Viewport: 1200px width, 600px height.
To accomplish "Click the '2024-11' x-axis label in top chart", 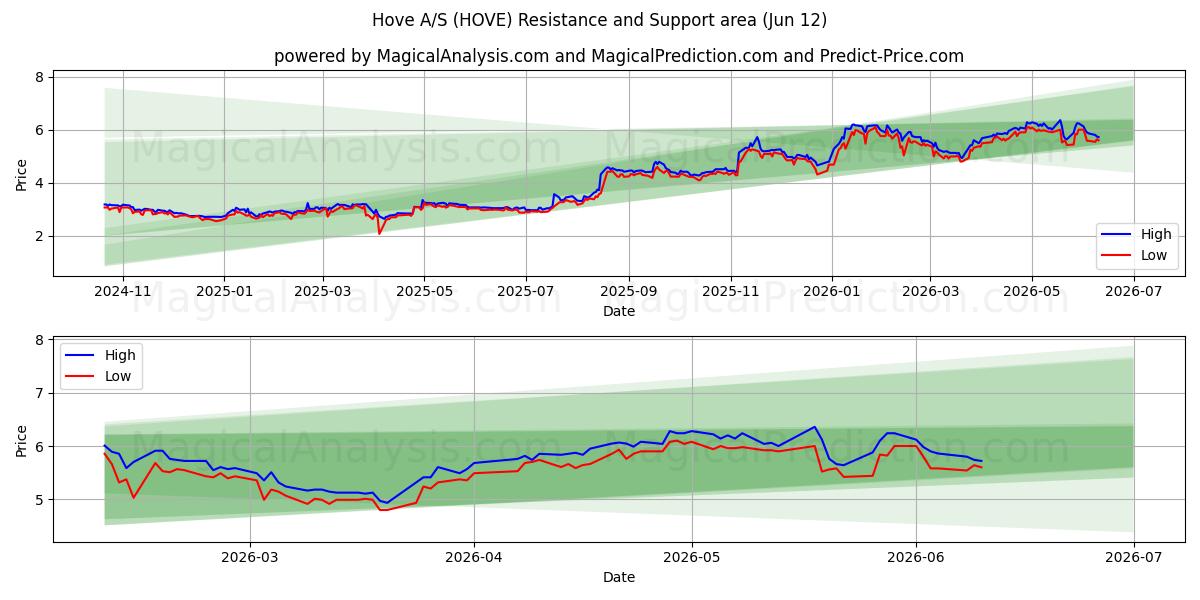I will coord(122,294).
